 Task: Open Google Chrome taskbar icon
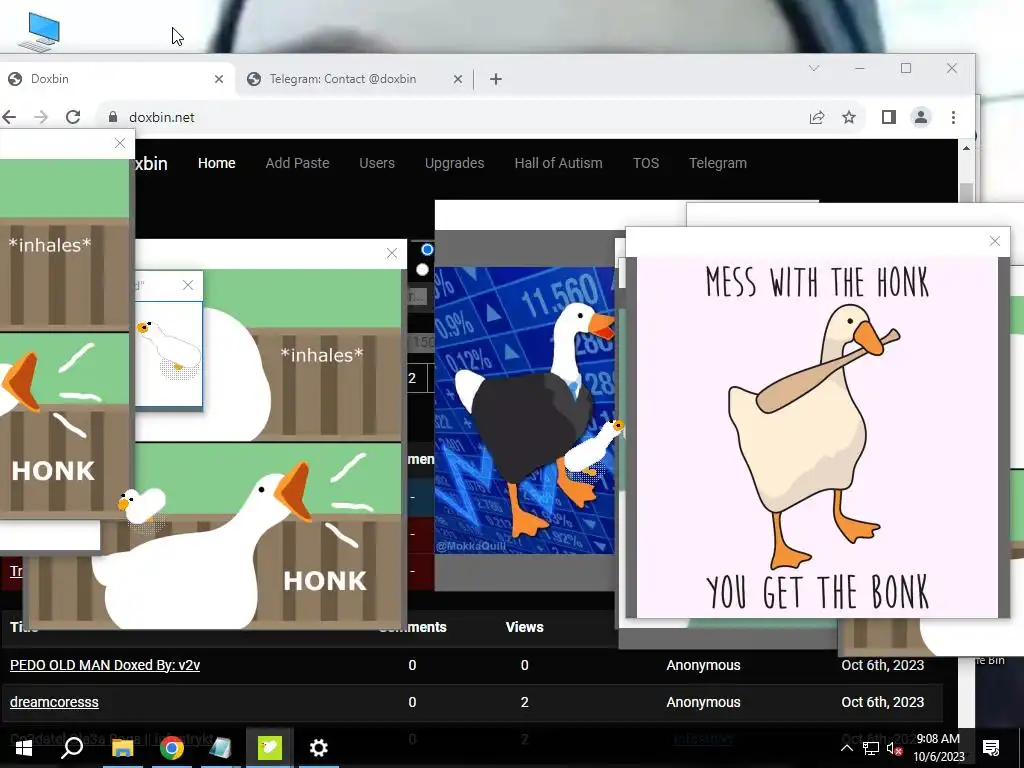pyautogui.click(x=171, y=748)
